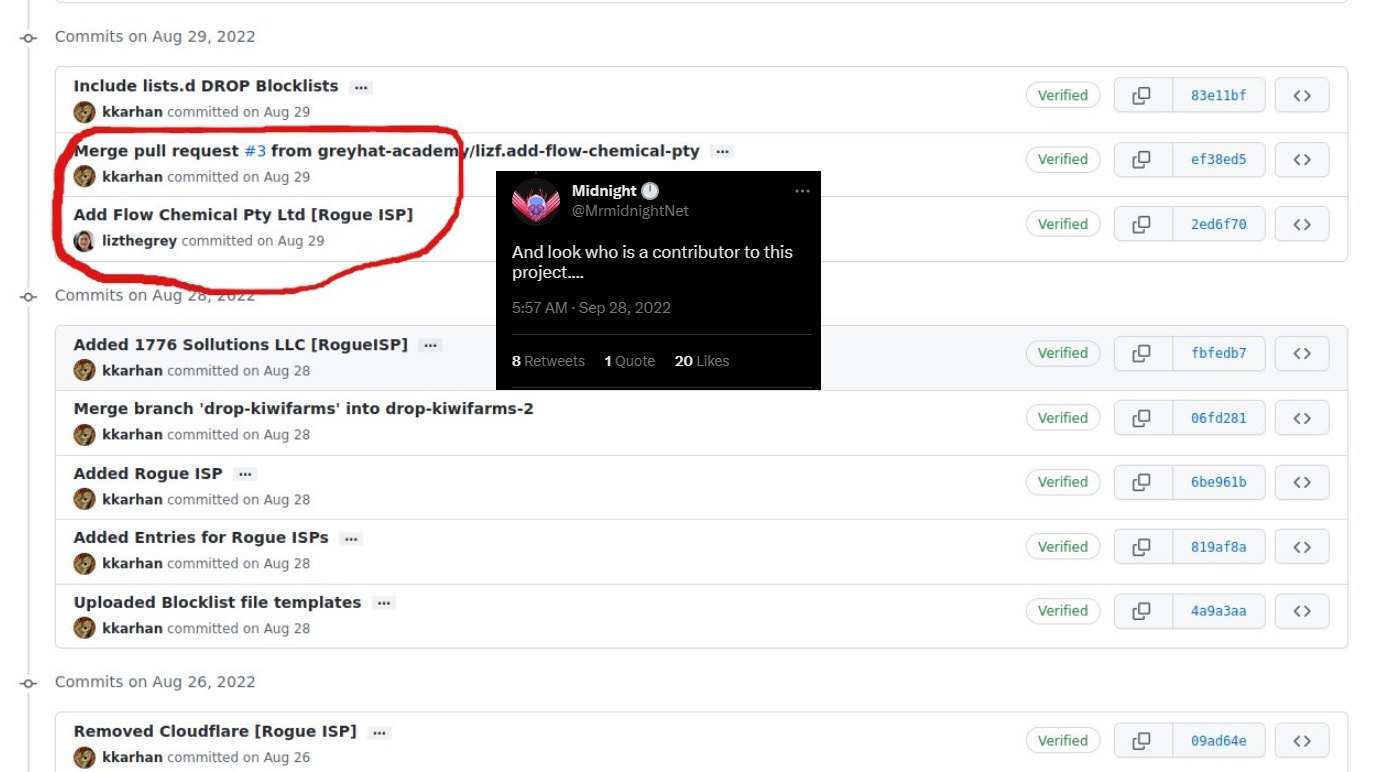Open the Merge branch 'drop-kiwifarms' commit title
This screenshot has height=772, width=1373.
303,408
